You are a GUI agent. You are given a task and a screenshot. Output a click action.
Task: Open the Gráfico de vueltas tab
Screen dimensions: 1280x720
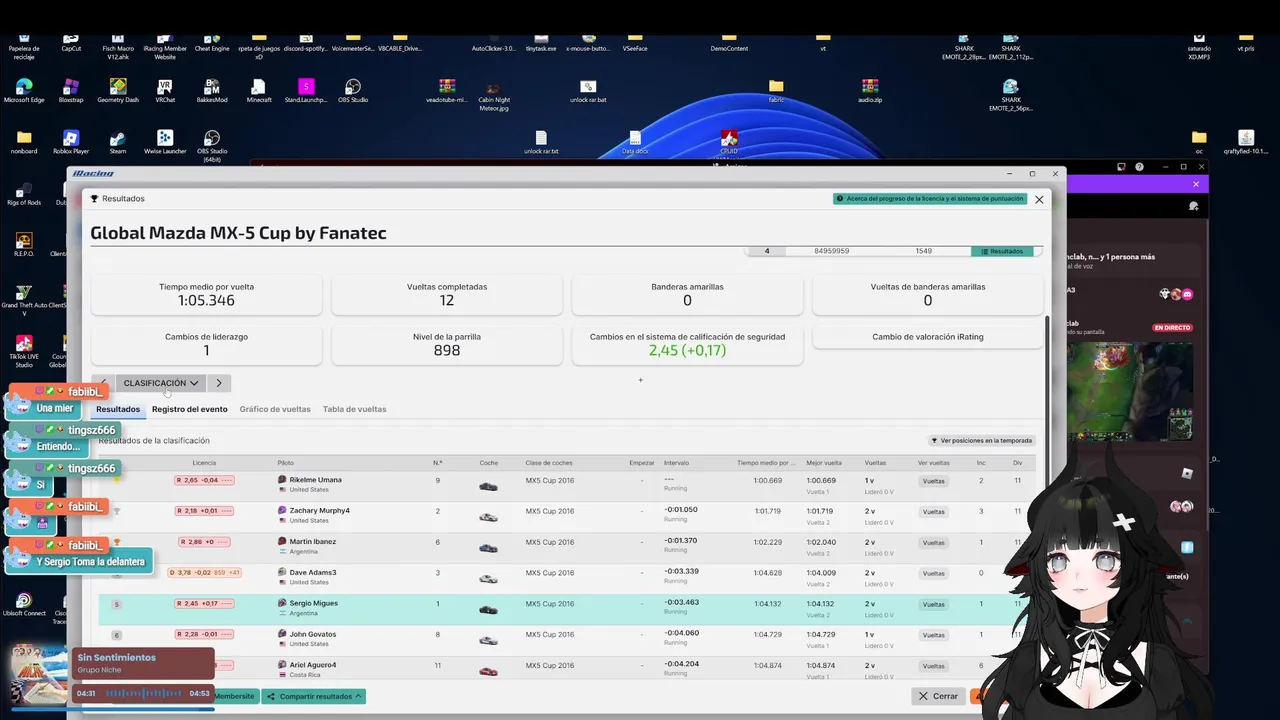pyautogui.click(x=275, y=409)
